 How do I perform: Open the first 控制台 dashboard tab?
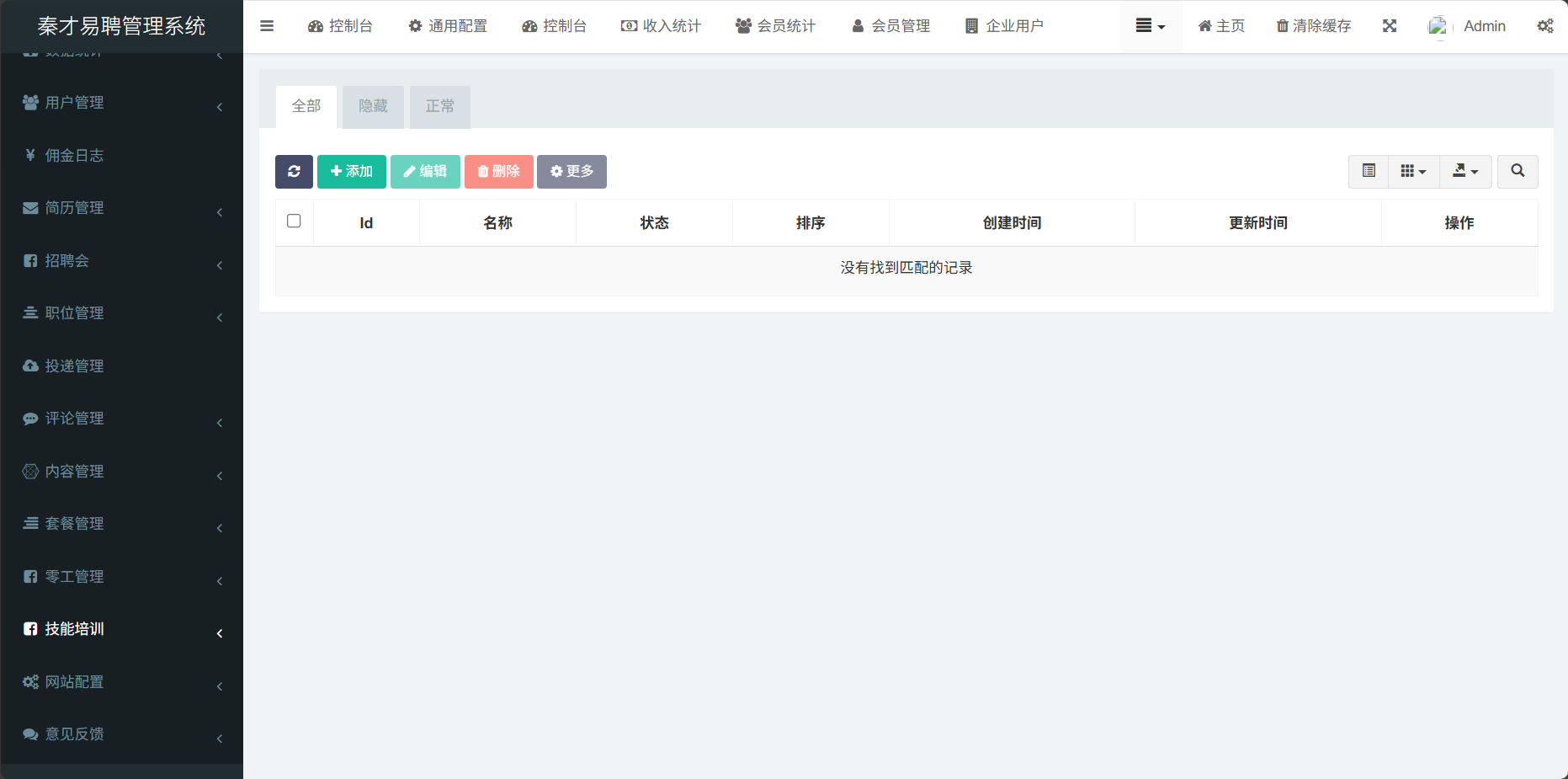tap(340, 26)
